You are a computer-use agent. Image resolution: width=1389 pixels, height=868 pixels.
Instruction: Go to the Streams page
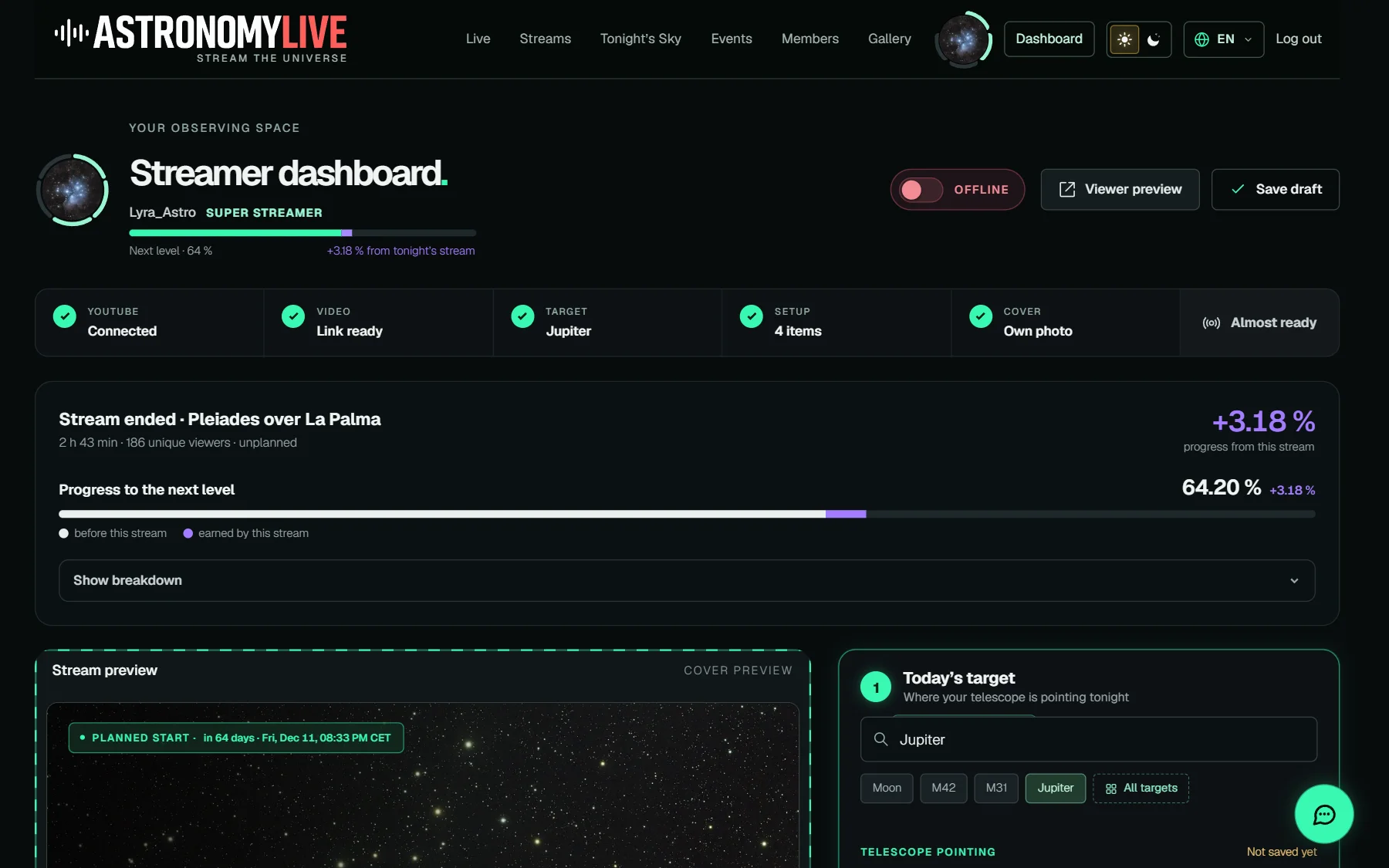click(x=546, y=39)
